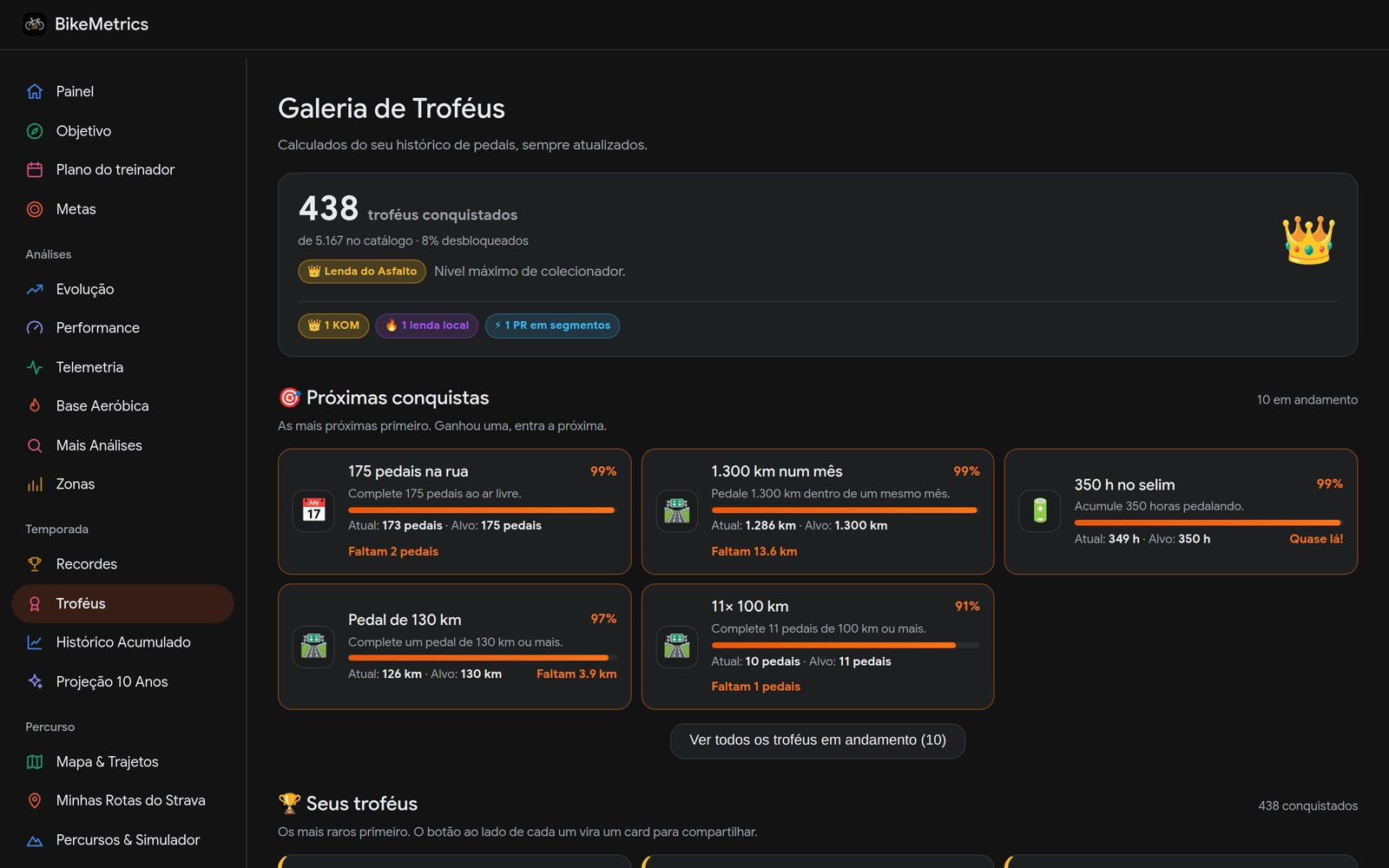1389x868 pixels.
Task: Click the 11× 100 km progress bar
Action: 846,645
